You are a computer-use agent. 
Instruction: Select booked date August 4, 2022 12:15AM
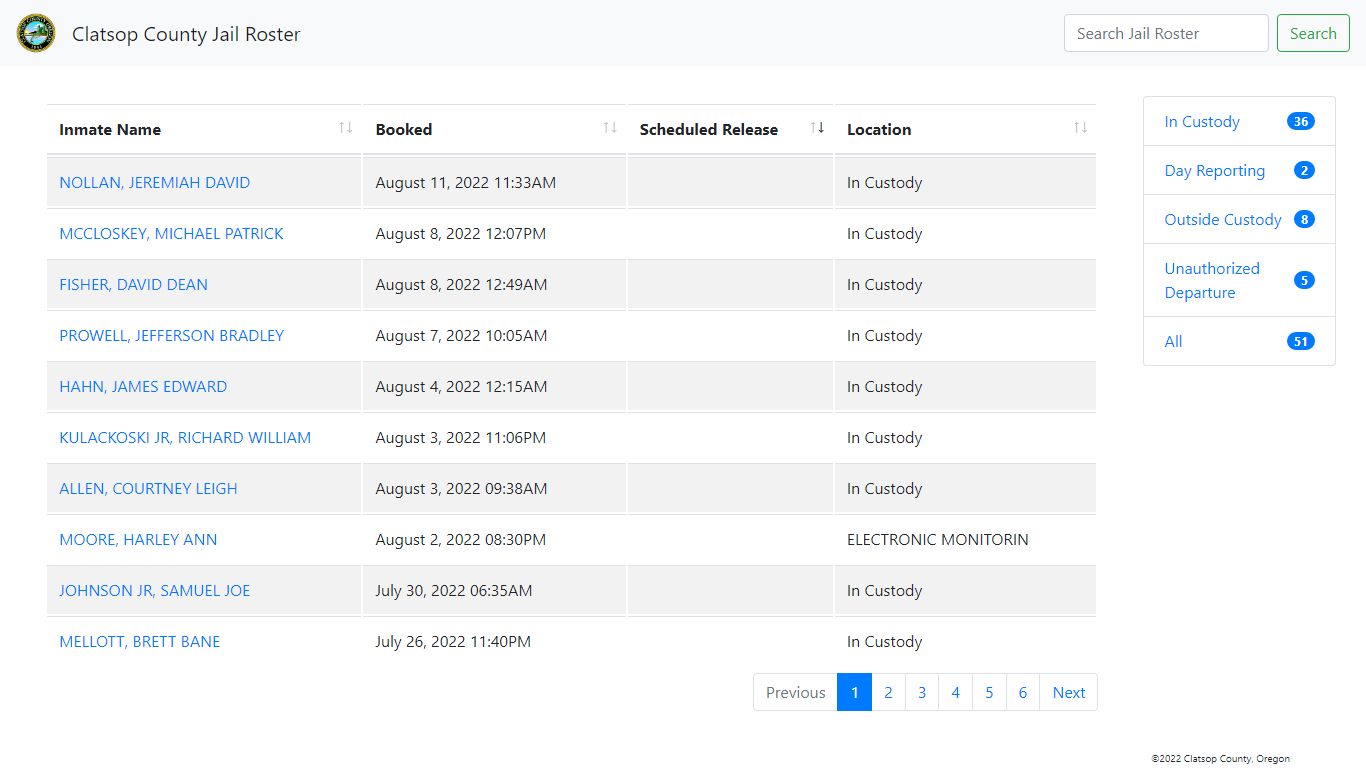[461, 387]
